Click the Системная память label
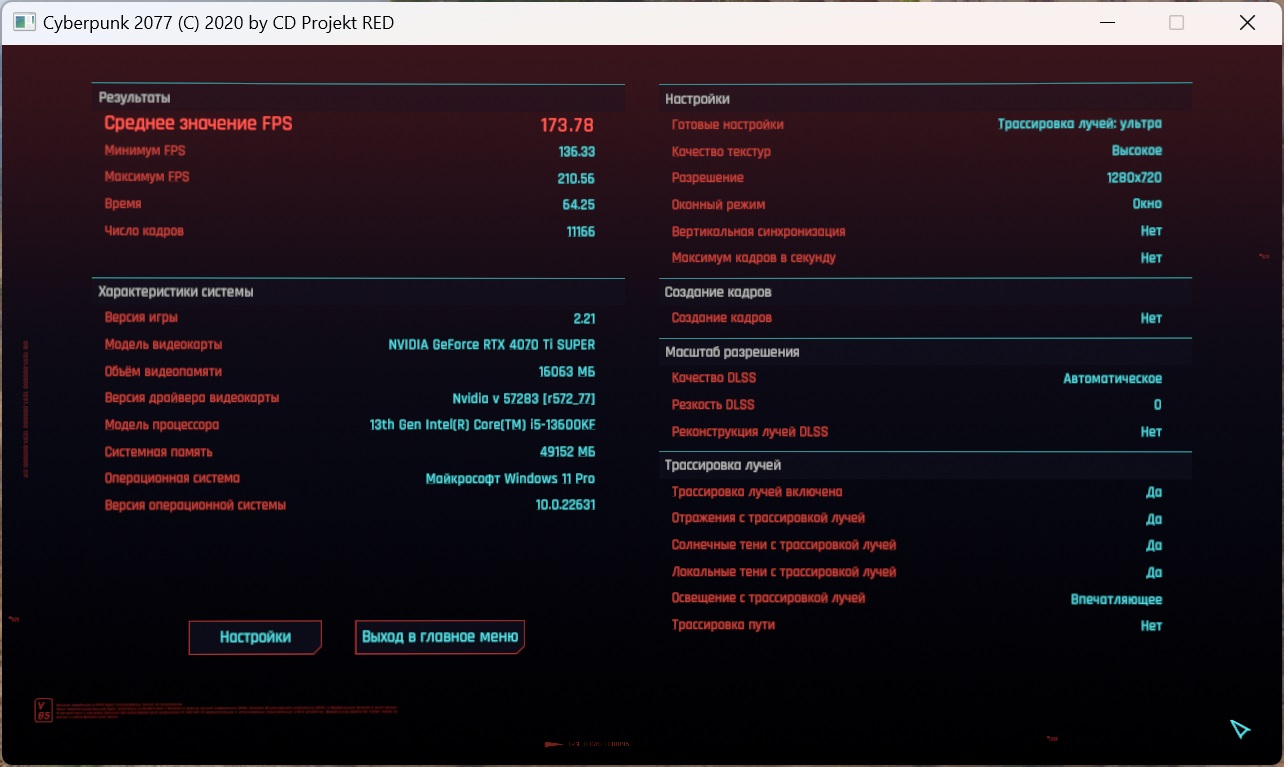 [158, 452]
